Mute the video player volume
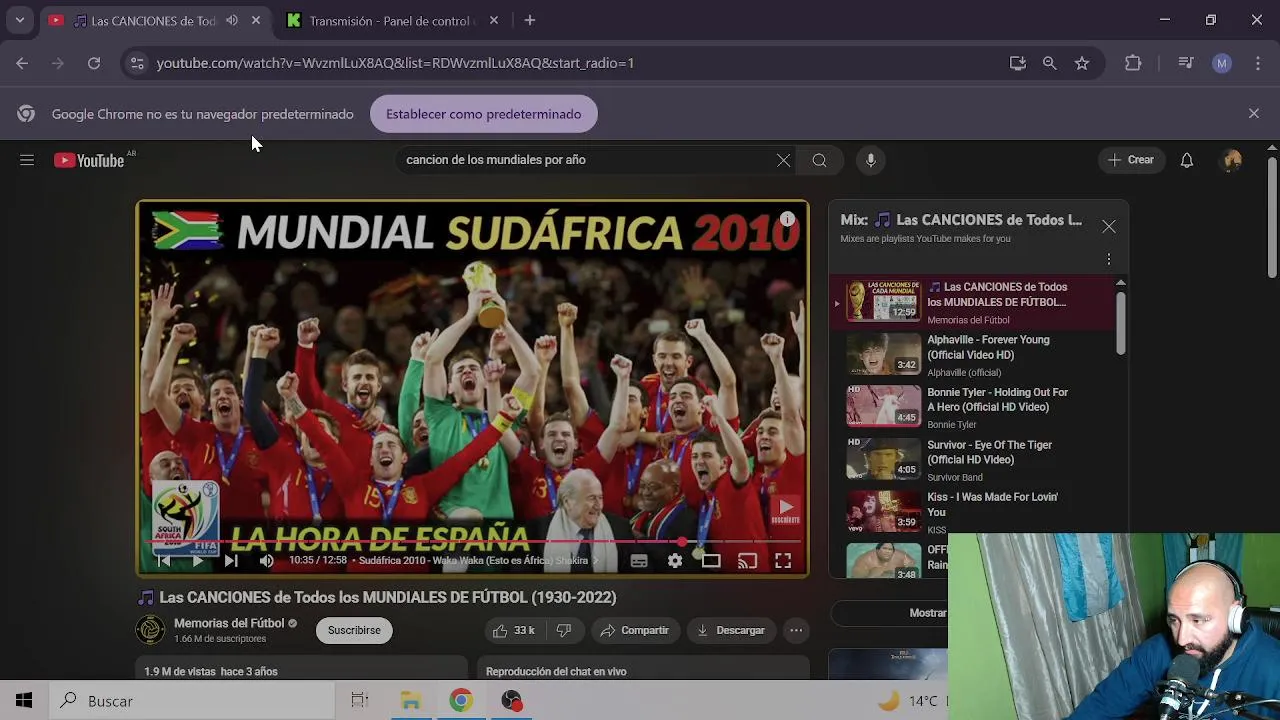Image resolution: width=1280 pixels, height=720 pixels. [266, 561]
